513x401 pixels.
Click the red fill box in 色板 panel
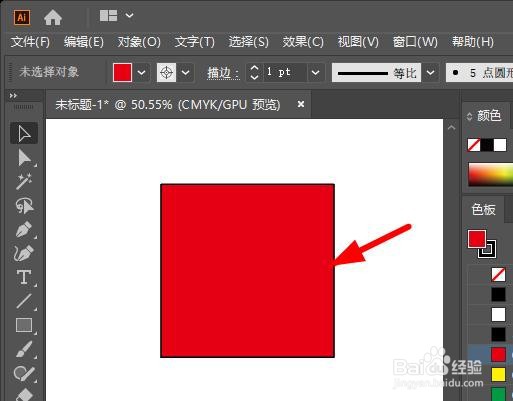click(477, 239)
